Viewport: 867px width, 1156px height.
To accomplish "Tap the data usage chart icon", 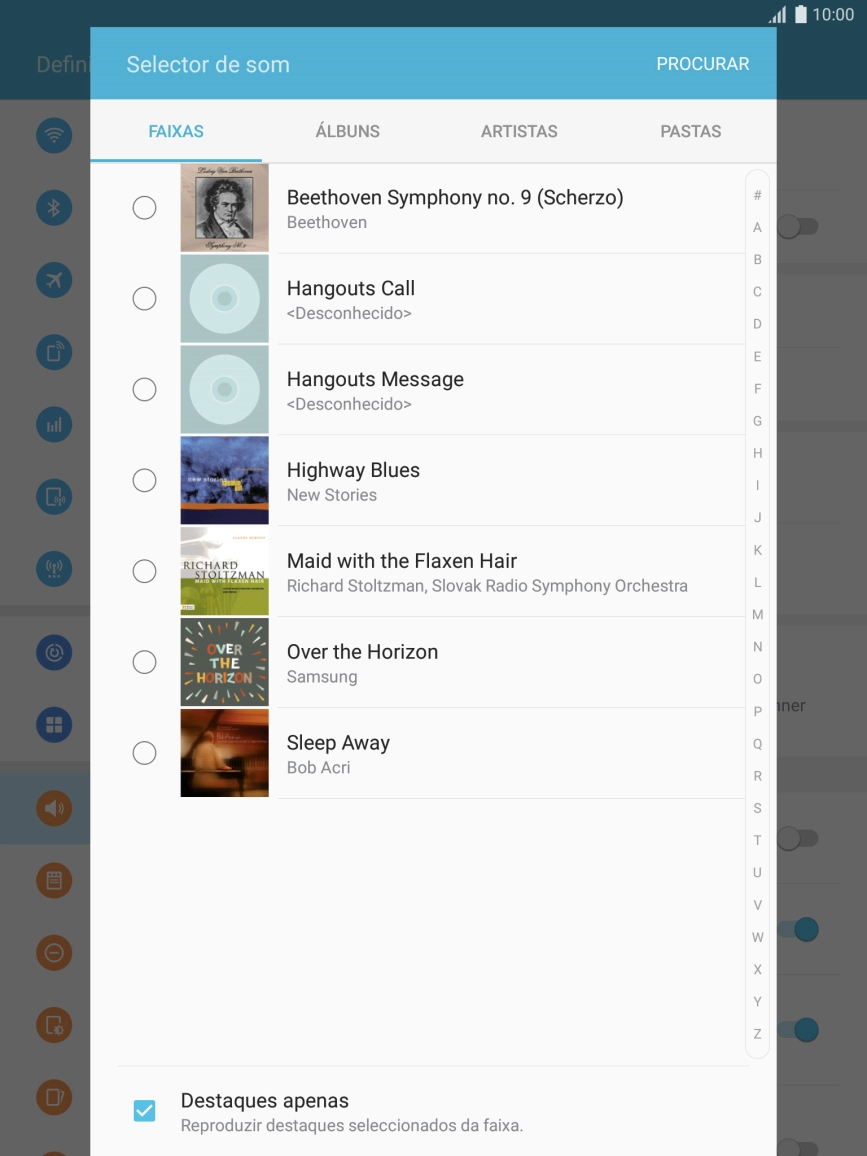I will point(54,425).
